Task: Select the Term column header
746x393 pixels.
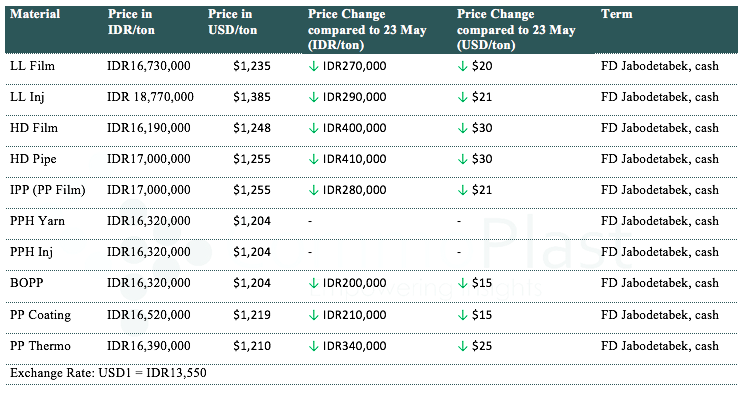Action: tap(617, 14)
